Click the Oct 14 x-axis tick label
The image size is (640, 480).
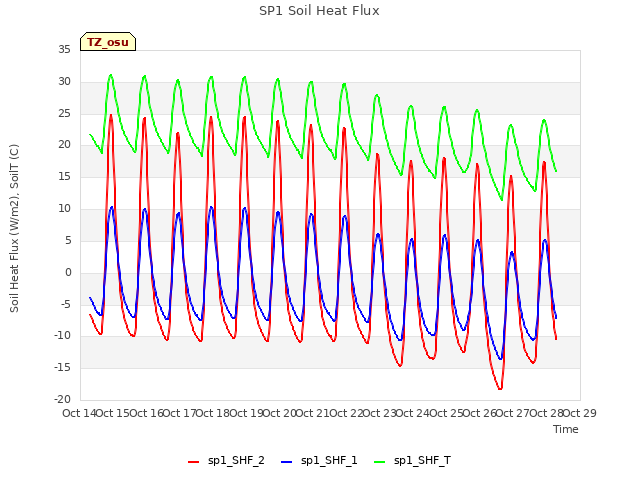[79, 413]
